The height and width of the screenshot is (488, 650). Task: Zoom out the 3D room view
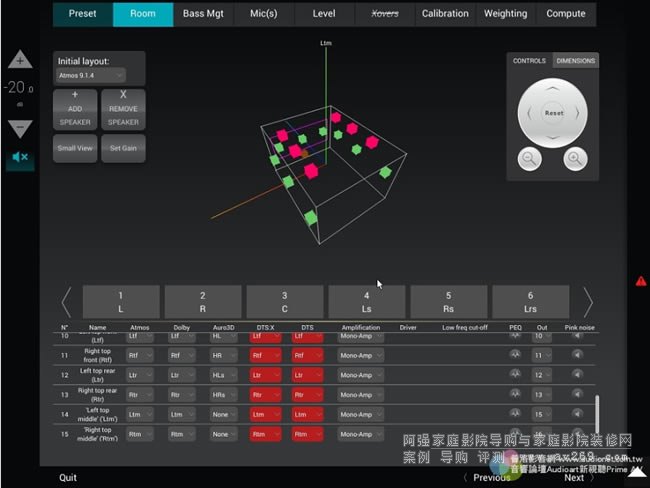click(x=530, y=158)
